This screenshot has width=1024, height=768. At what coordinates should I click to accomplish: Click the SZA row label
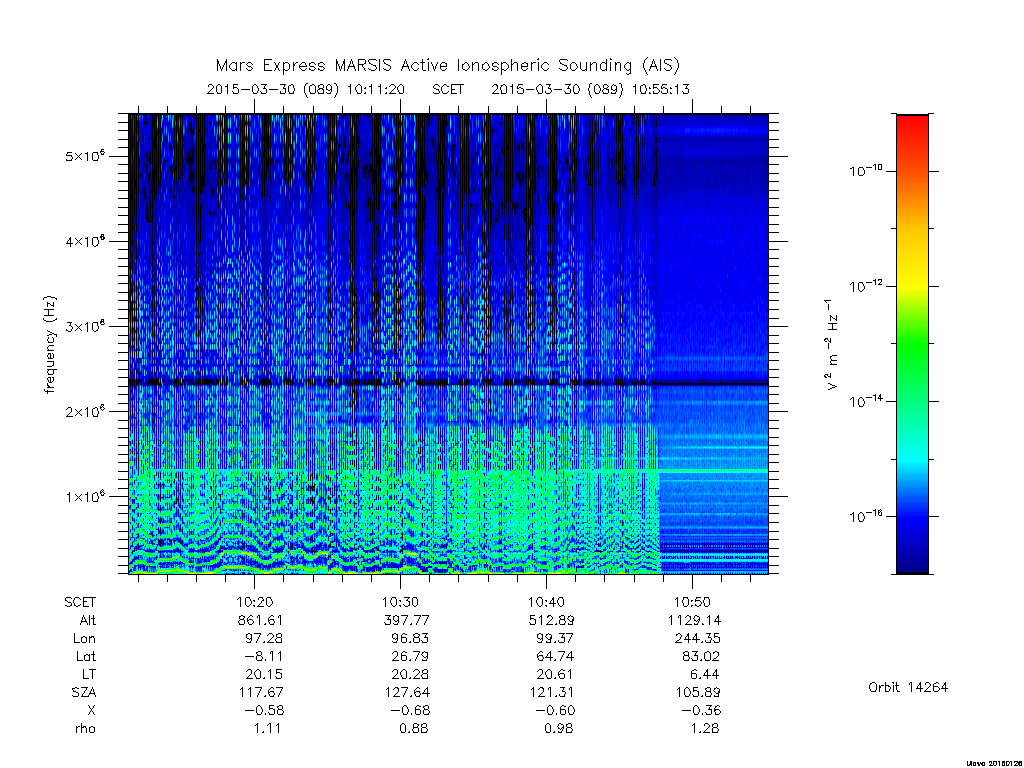[84, 692]
